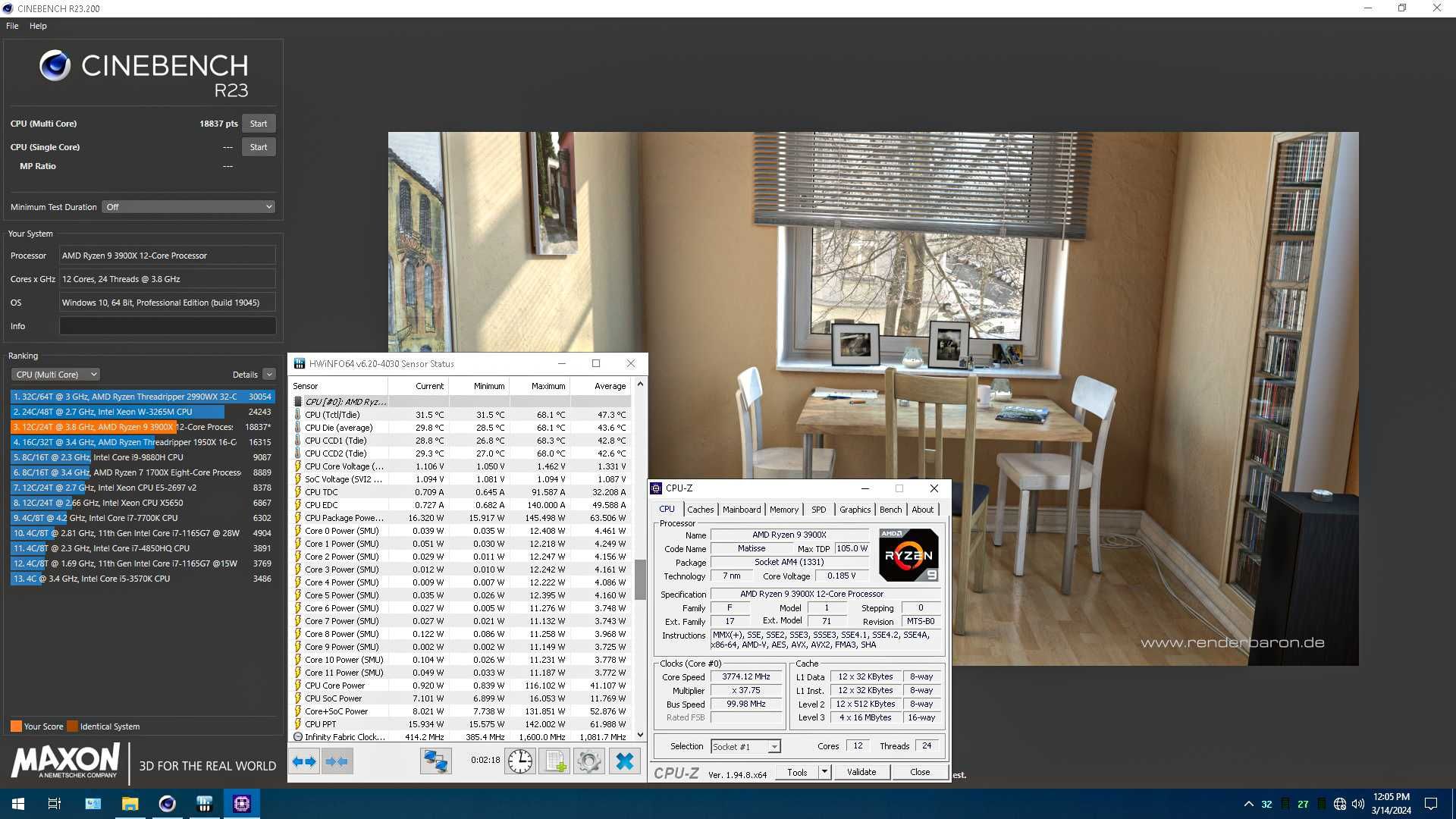1456x819 pixels.
Task: Click the Start button for CPU Multi Core
Action: click(x=258, y=123)
